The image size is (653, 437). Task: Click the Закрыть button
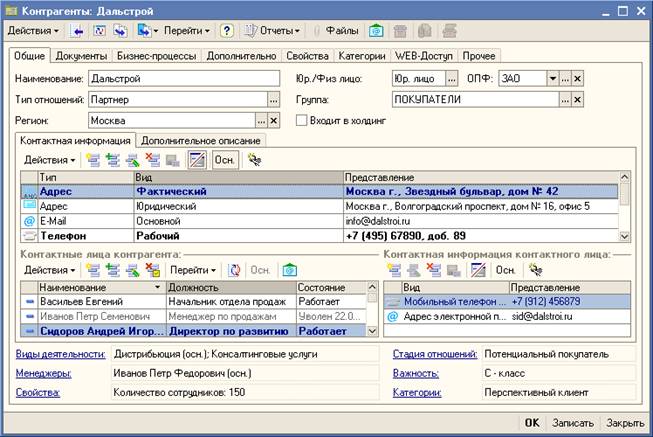625,423
